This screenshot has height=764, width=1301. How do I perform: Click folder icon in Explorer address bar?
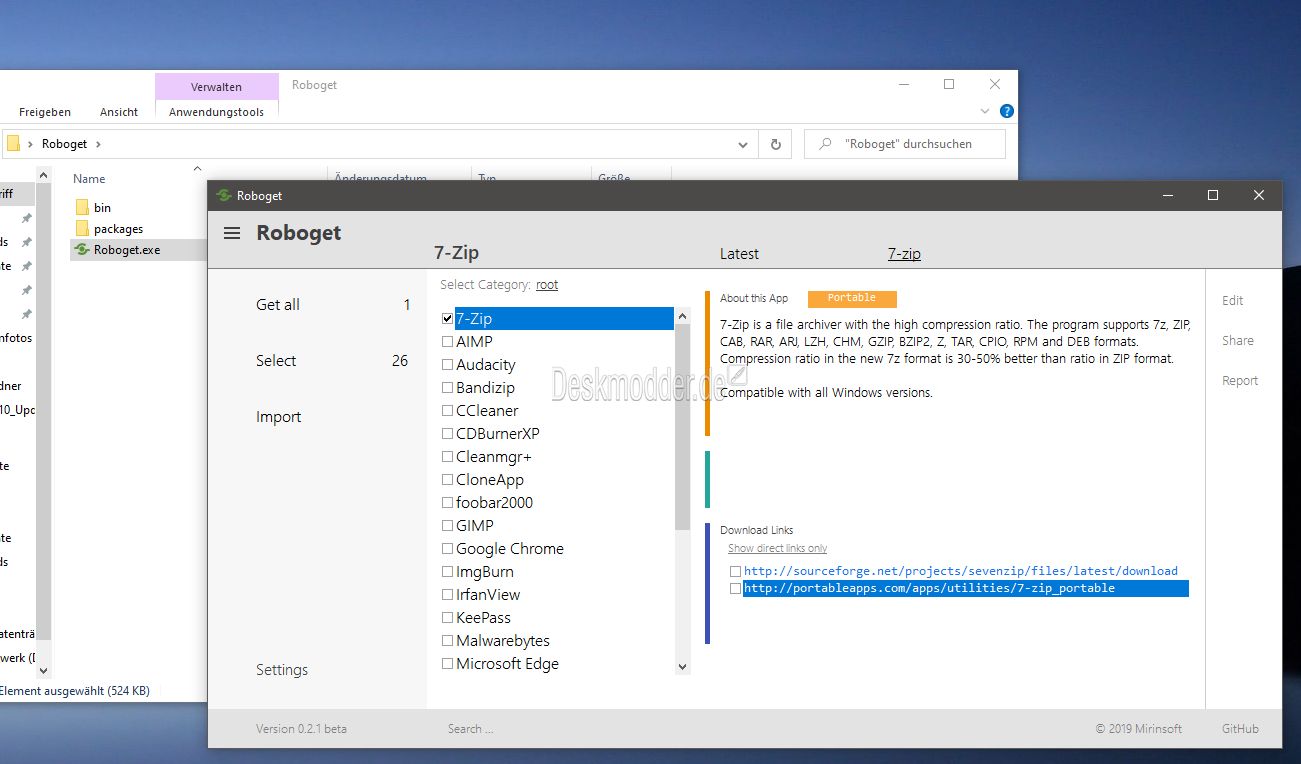[x=13, y=144]
